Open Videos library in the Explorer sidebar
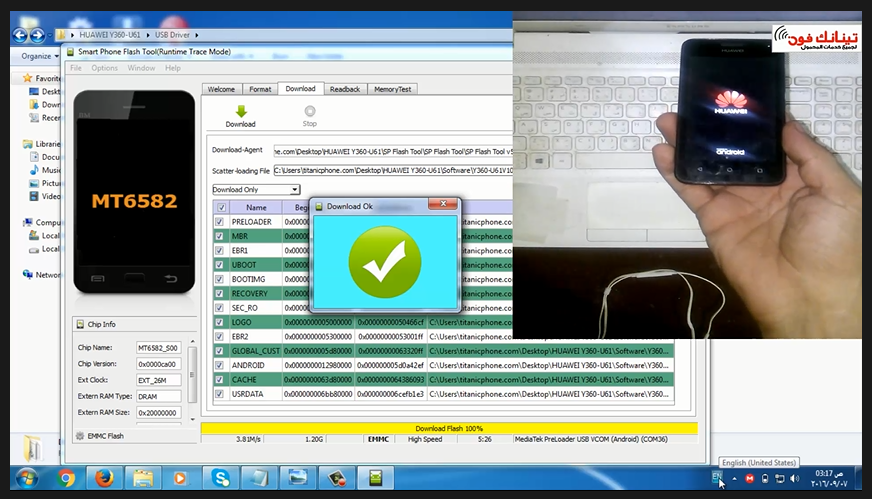The image size is (872, 499). (44, 196)
